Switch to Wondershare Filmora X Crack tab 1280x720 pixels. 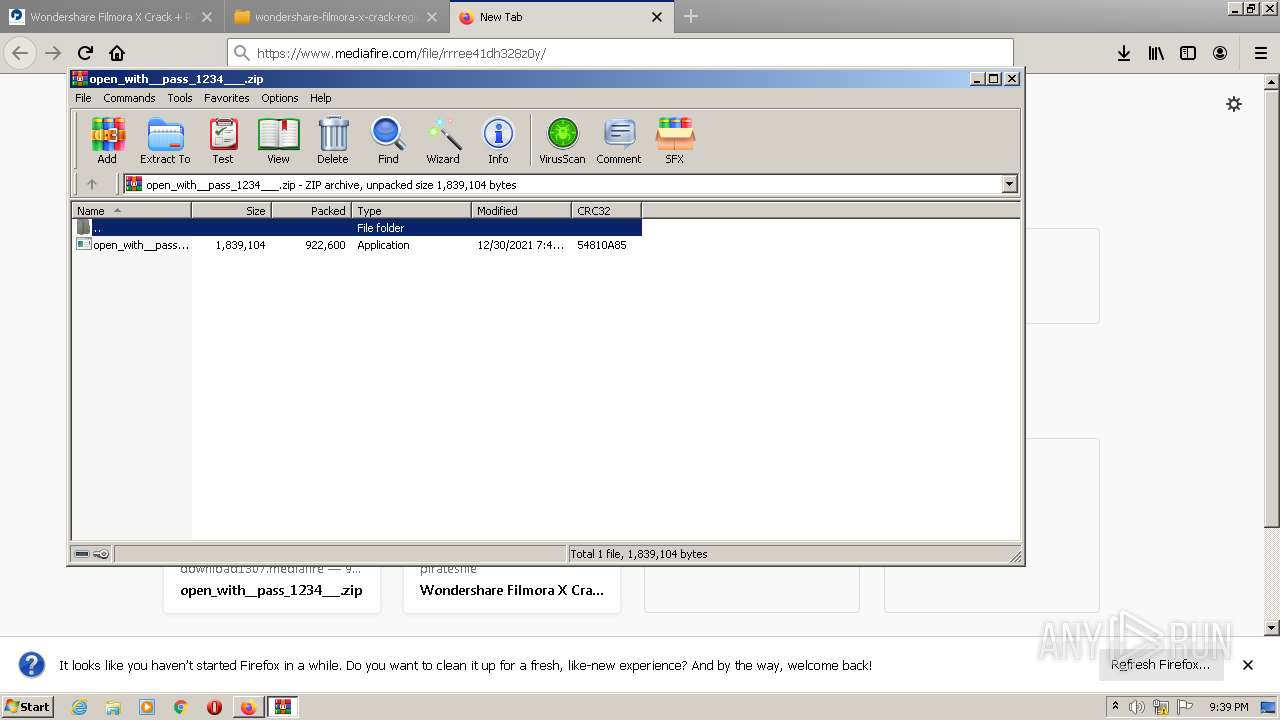(x=111, y=17)
